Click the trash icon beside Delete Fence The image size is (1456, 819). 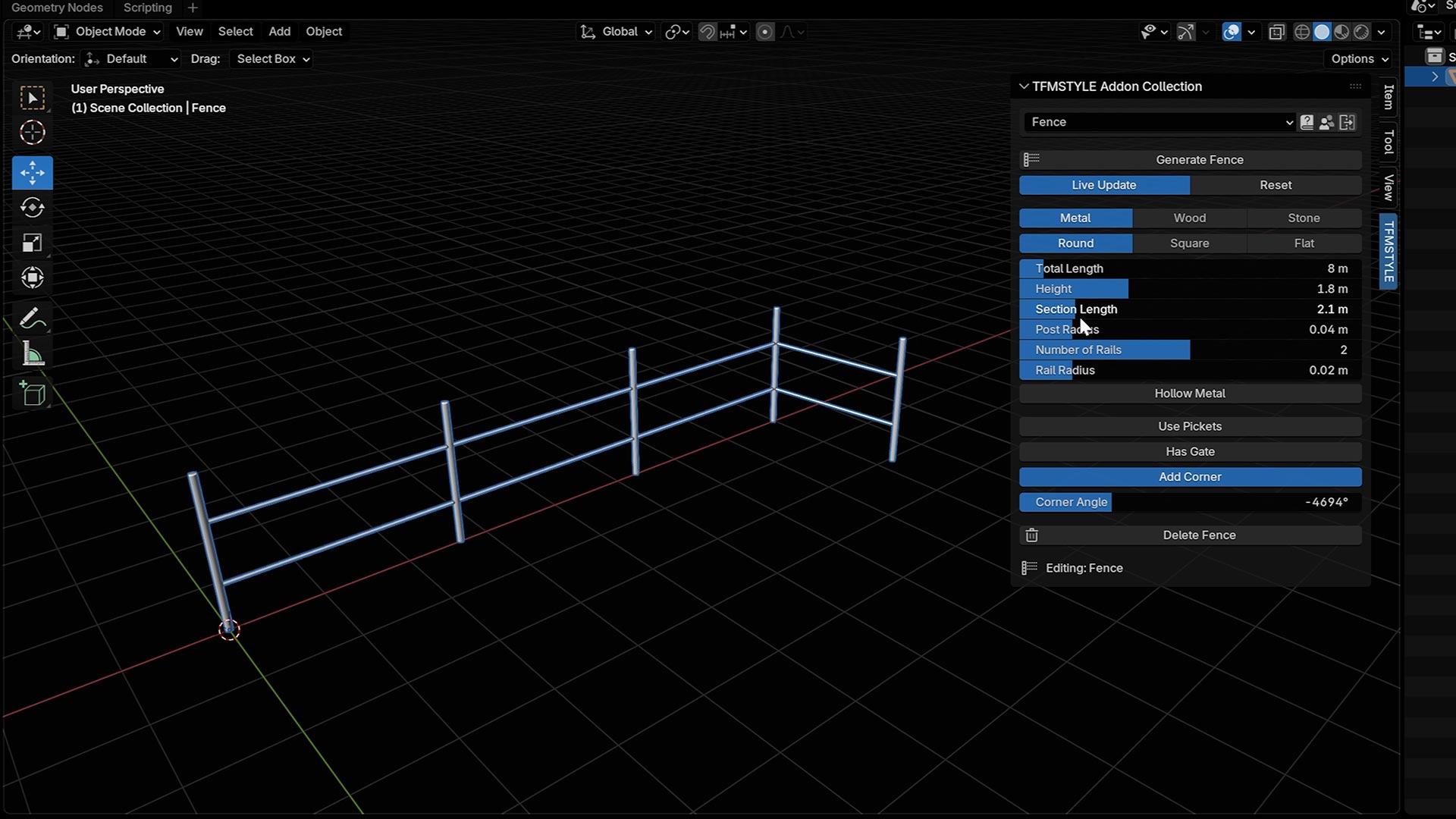1031,535
